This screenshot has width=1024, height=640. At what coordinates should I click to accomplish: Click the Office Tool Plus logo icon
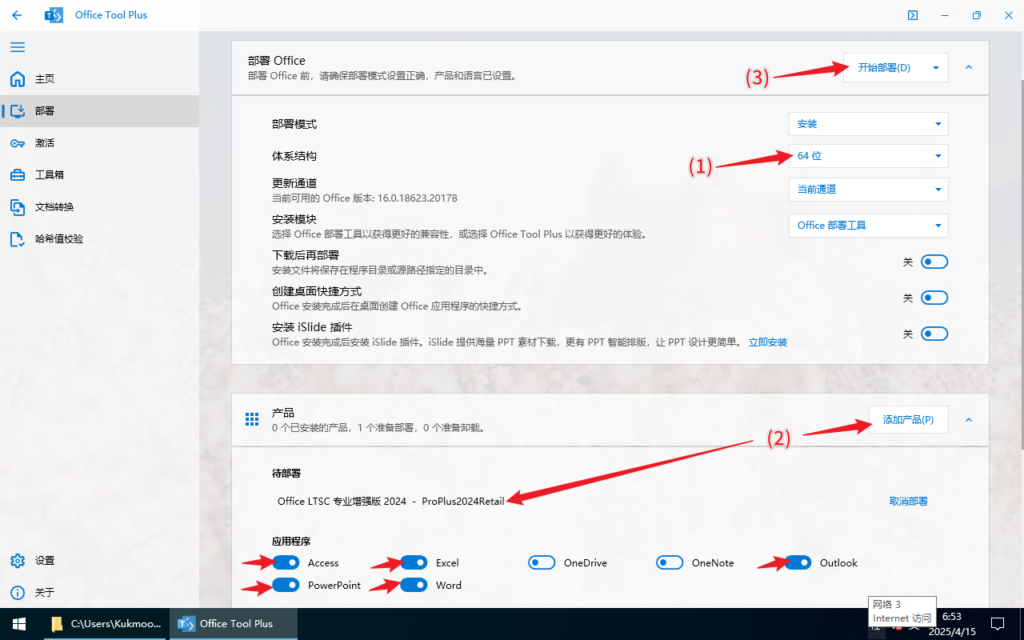tap(54, 15)
